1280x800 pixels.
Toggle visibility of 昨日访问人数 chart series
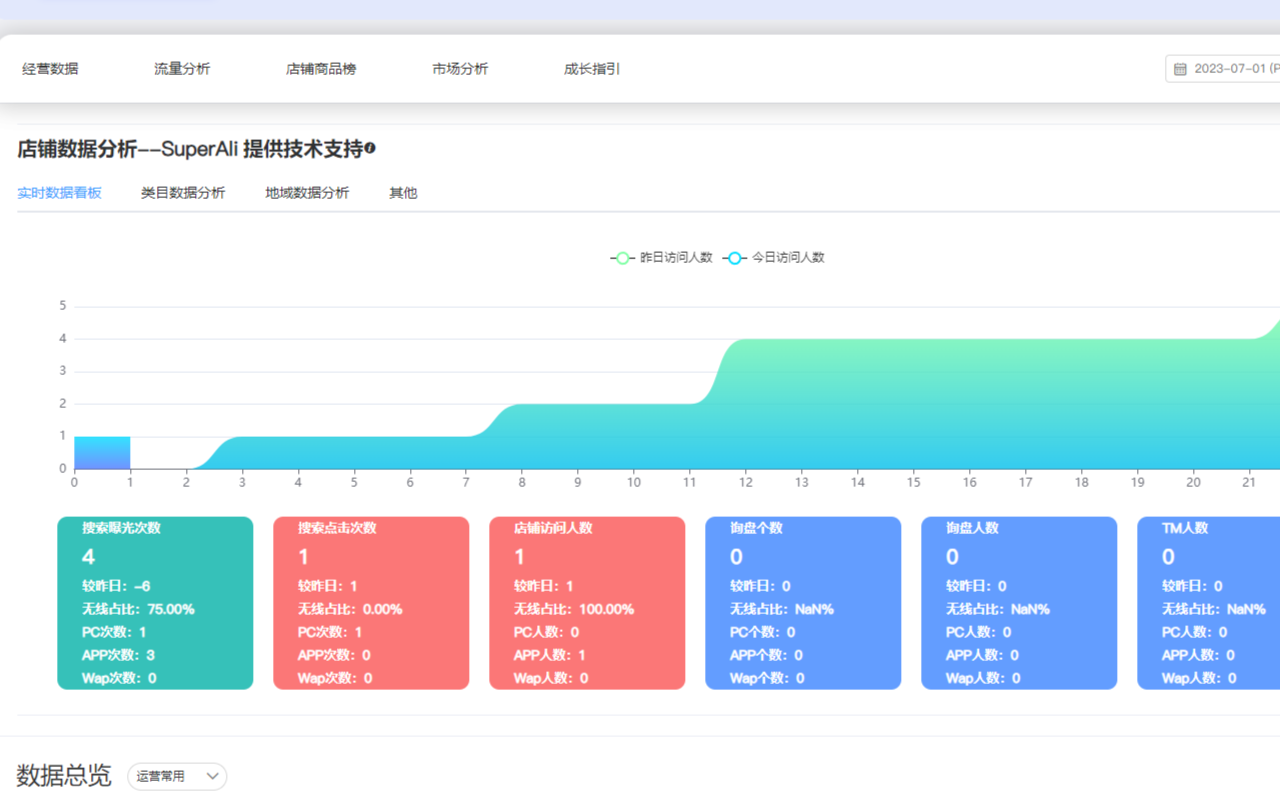[665, 257]
